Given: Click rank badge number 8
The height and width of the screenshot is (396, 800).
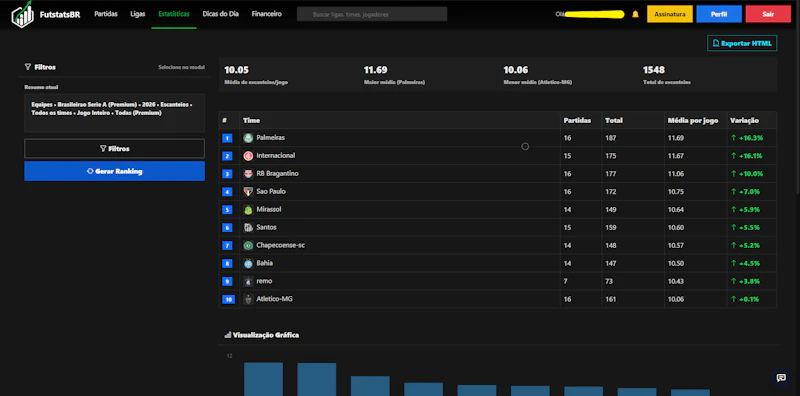Looking at the screenshot, I should coord(227,263).
